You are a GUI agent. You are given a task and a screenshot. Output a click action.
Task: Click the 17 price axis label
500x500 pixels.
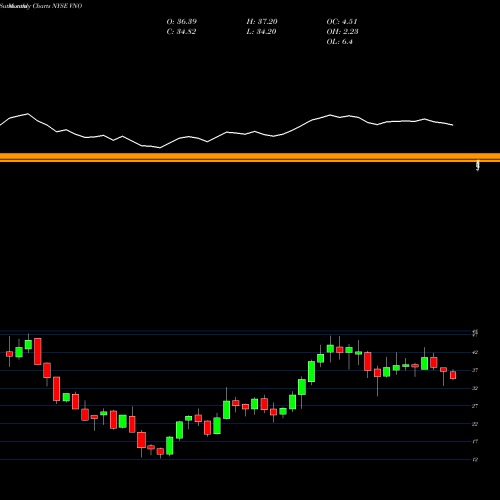coord(475,442)
